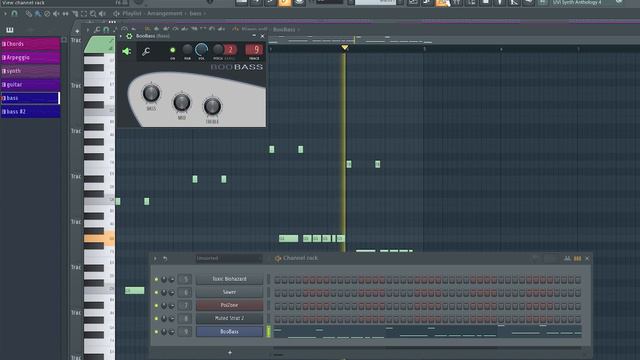Select the synth pattern

click(x=31, y=71)
